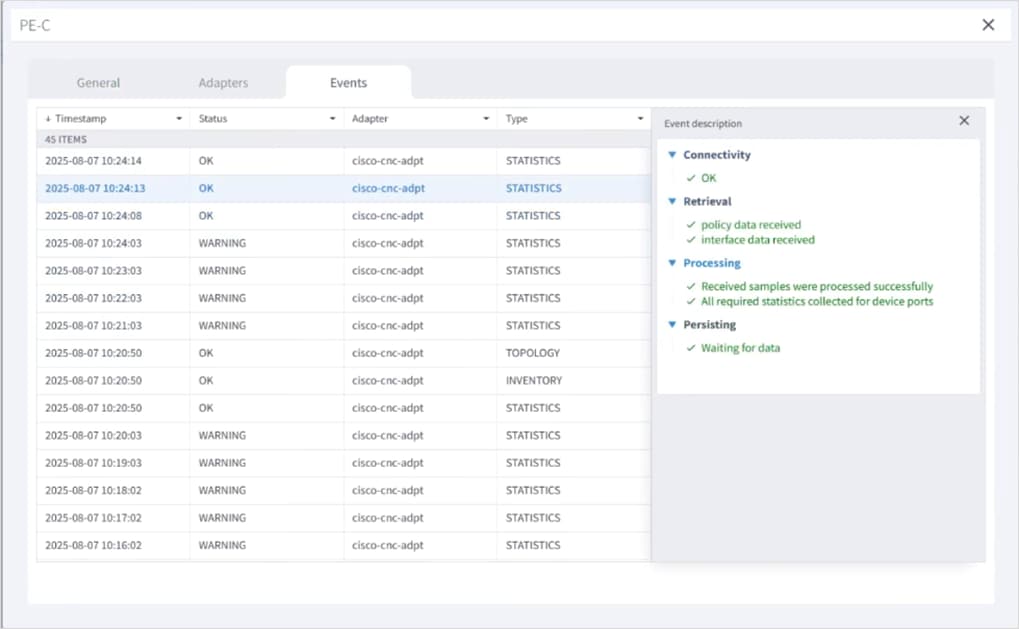
Task: Click the green OK under Connectivity
Action: (x=708, y=178)
